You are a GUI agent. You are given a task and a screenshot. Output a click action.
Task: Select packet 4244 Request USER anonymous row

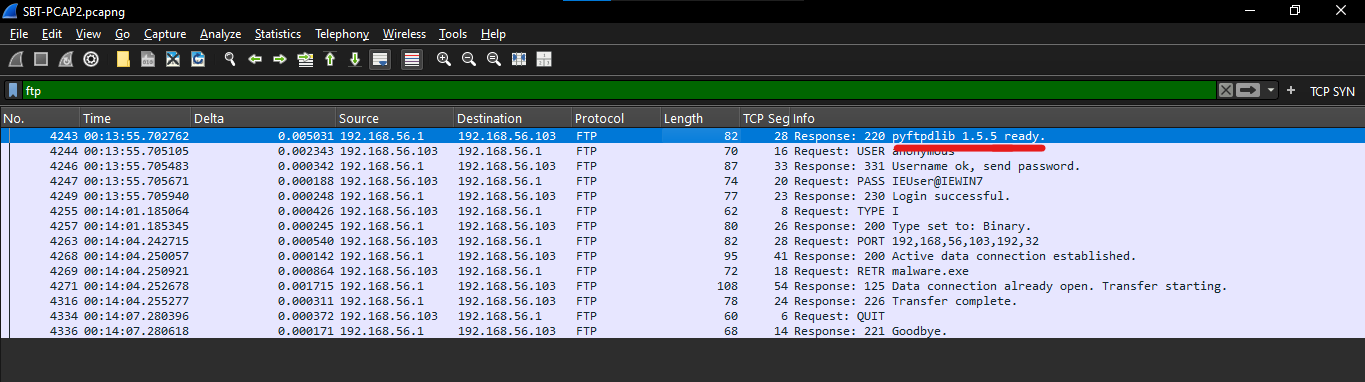[682, 151]
